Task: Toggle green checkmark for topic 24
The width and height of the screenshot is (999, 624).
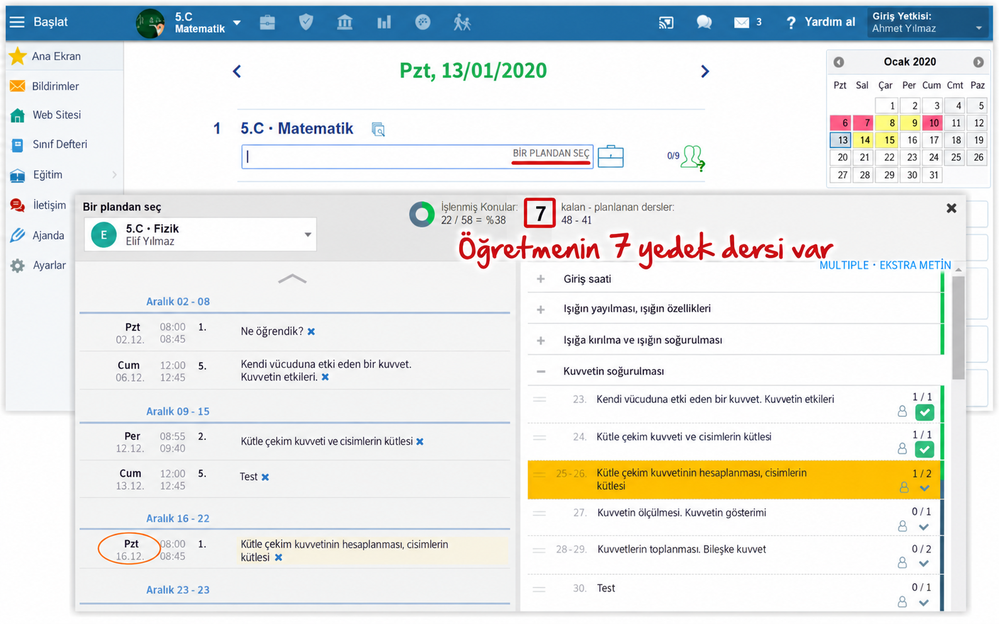Action: (x=924, y=449)
